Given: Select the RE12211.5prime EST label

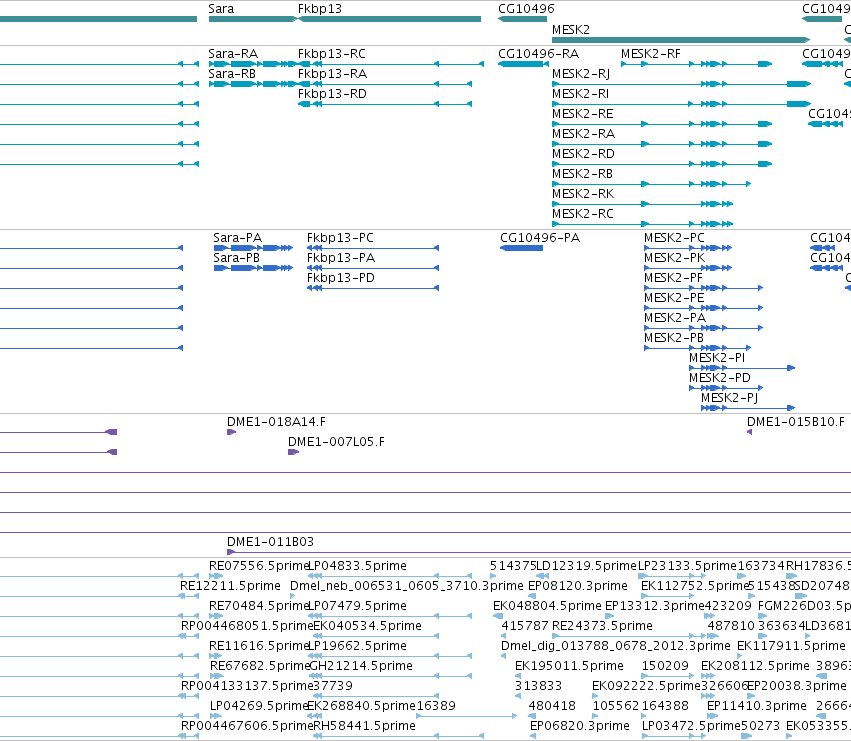Looking at the screenshot, I should coord(230,586).
